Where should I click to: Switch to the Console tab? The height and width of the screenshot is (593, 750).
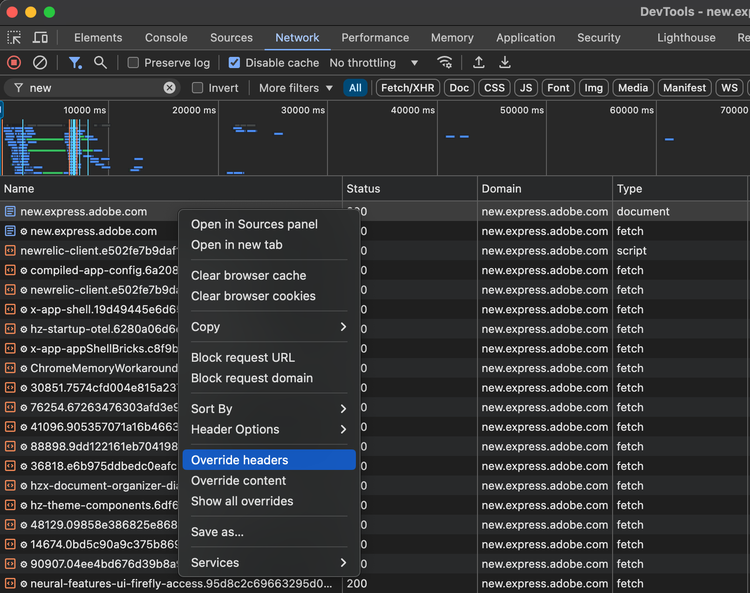(166, 38)
